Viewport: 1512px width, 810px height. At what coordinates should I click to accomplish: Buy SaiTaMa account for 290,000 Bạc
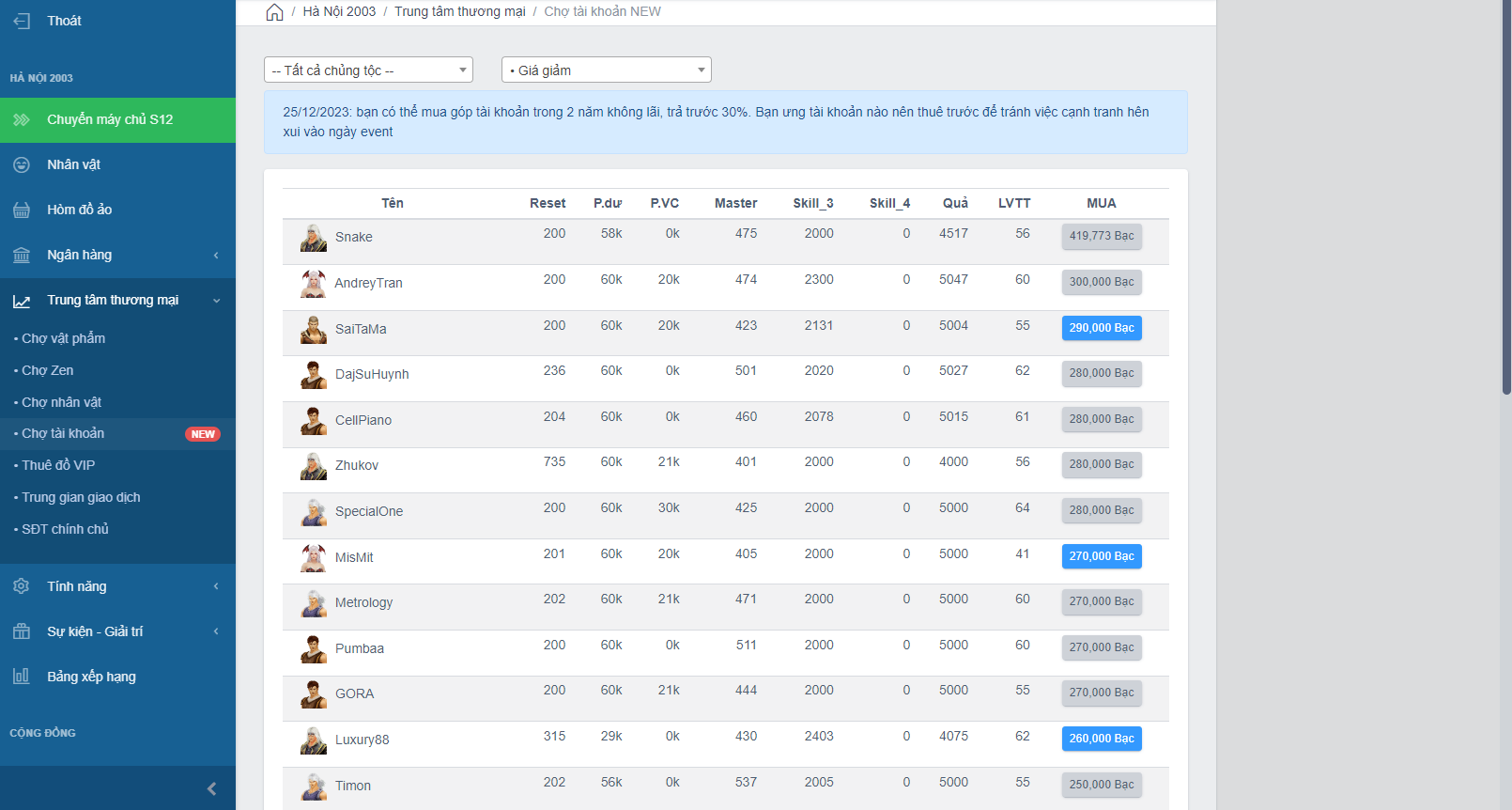tap(1101, 328)
